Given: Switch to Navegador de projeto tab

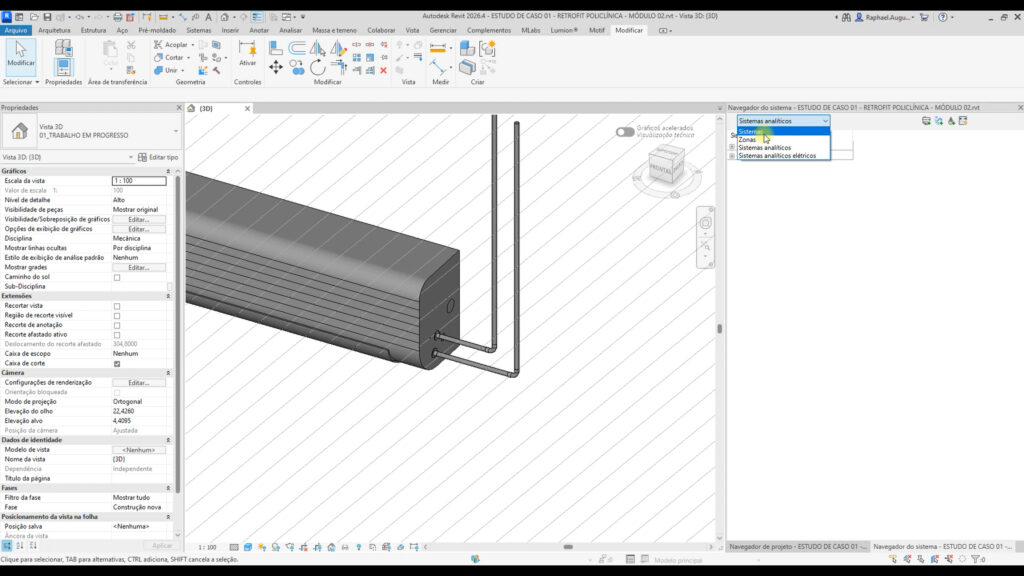Looking at the screenshot, I should [797, 547].
